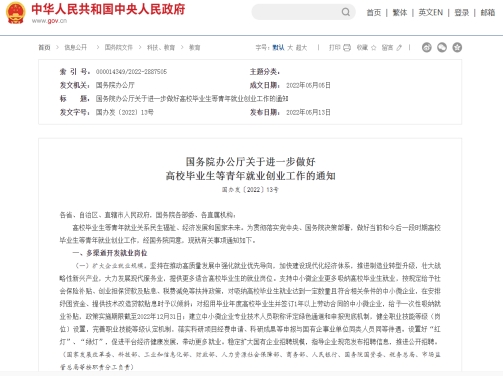503x377 pixels.
Task: Share to Qzone with the star circle icon
Action: [457, 47]
